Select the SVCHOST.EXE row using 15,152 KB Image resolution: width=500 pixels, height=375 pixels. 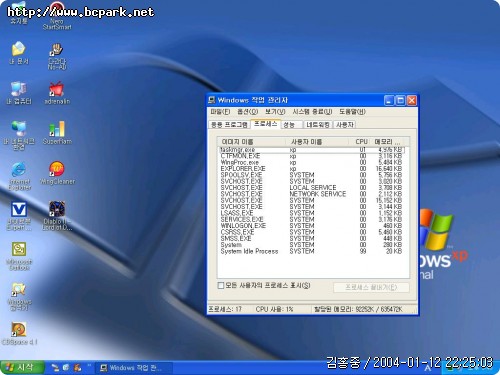311,200
